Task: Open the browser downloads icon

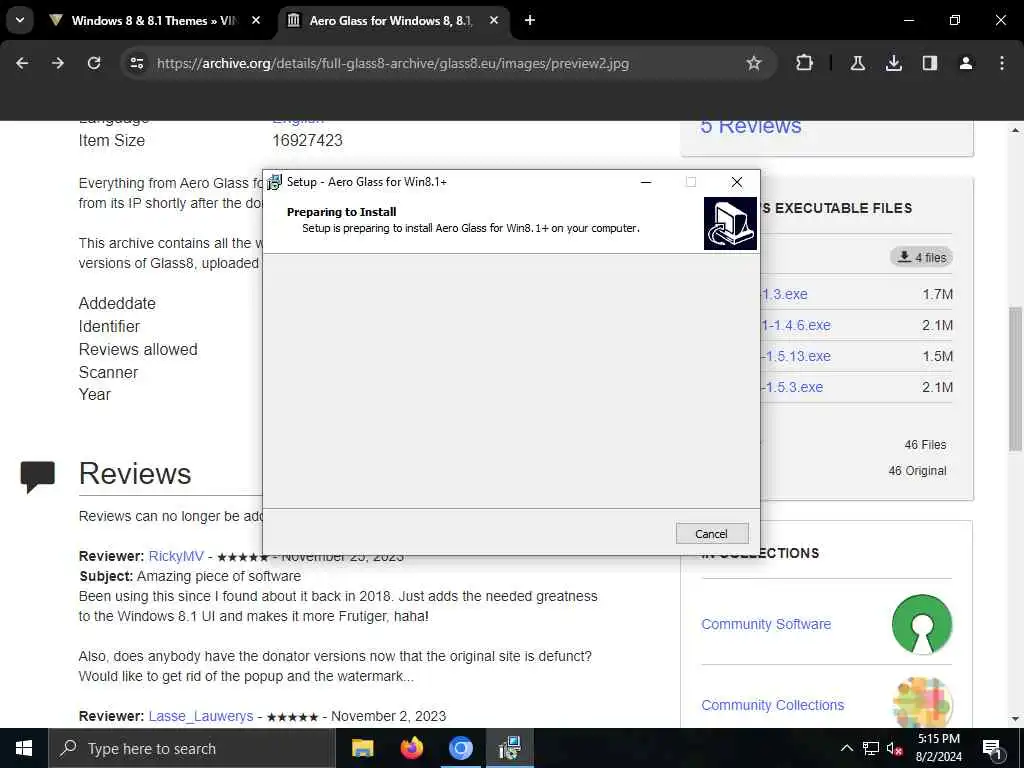Action: (x=893, y=63)
